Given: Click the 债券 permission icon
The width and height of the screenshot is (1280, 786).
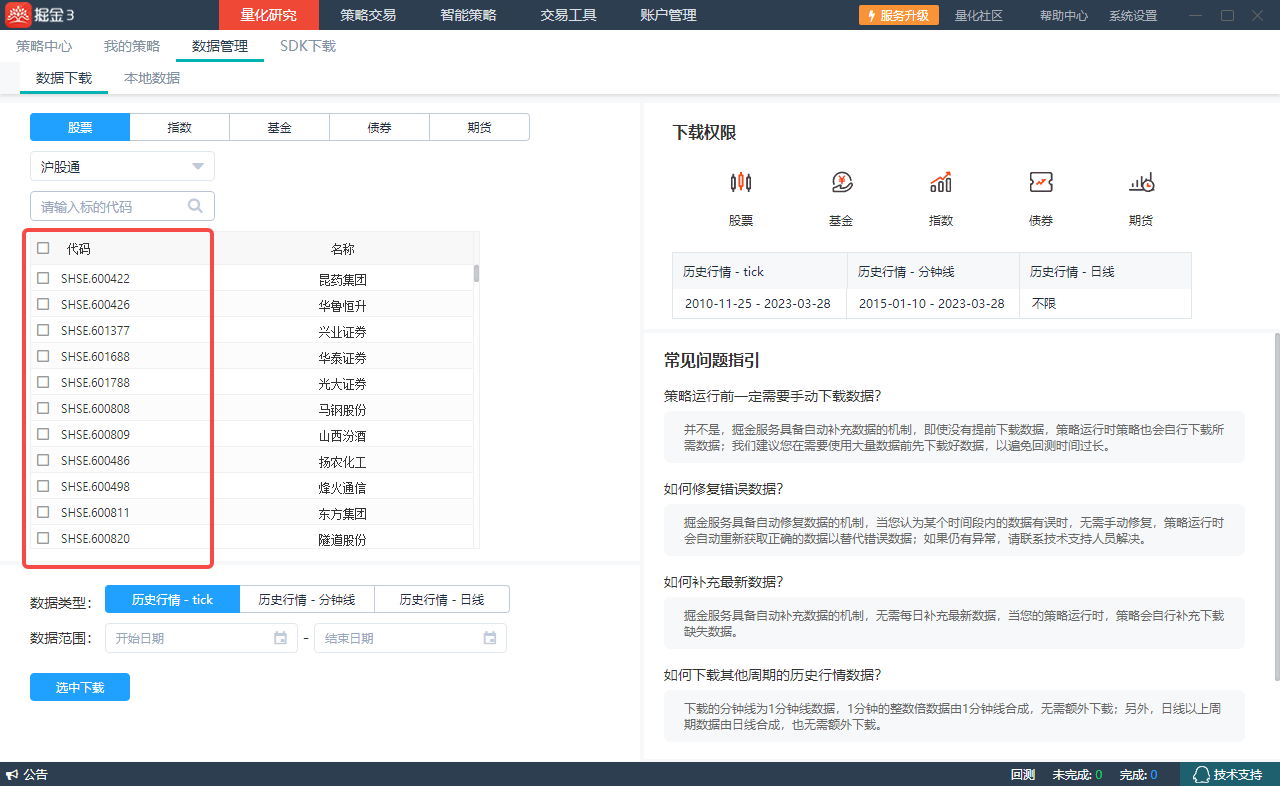Looking at the screenshot, I should (x=1041, y=182).
